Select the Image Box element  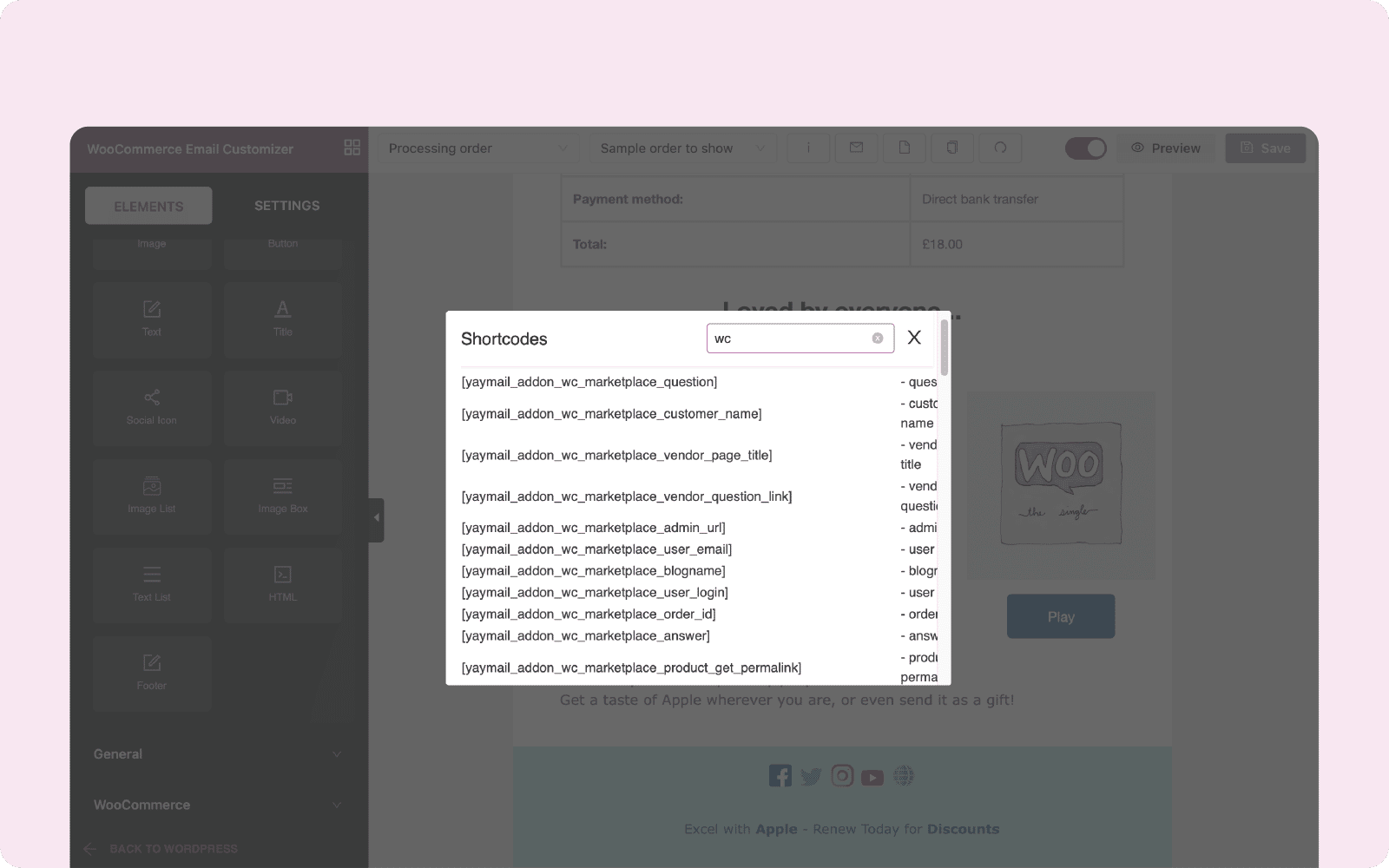tap(283, 496)
